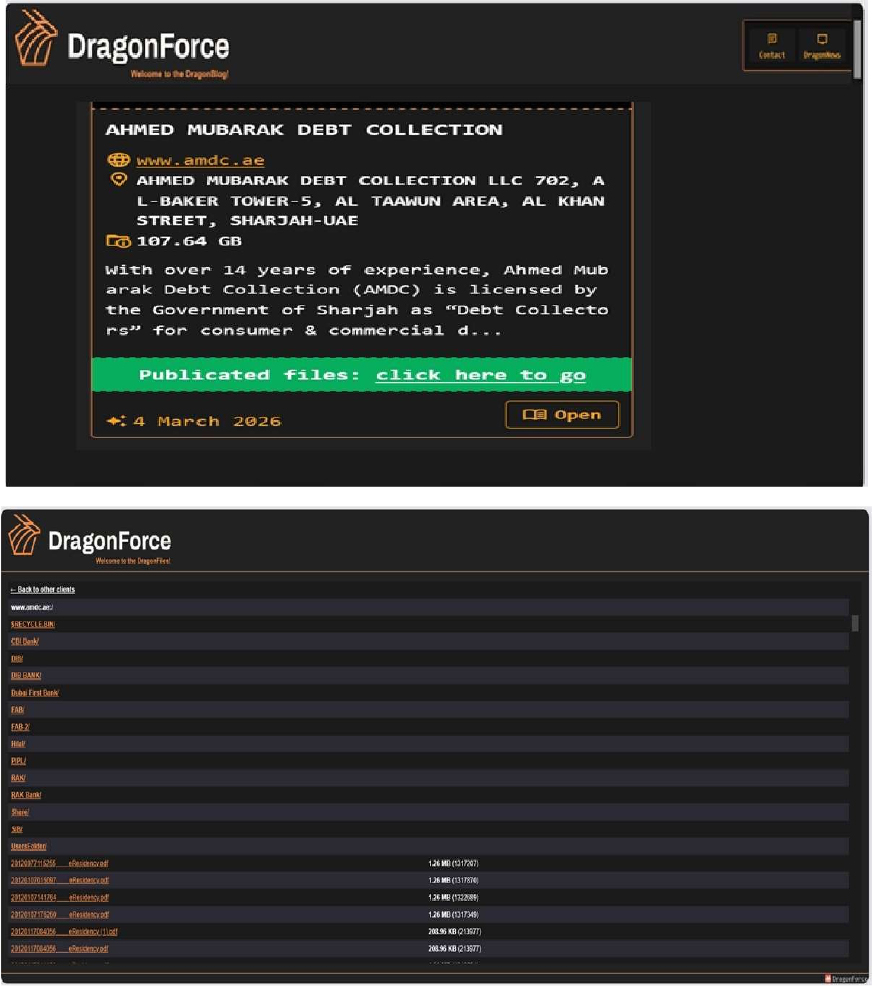The height and width of the screenshot is (986, 872).
Task: Click the scrollbar thumb of the DragonBlog page
Action: [x=857, y=42]
